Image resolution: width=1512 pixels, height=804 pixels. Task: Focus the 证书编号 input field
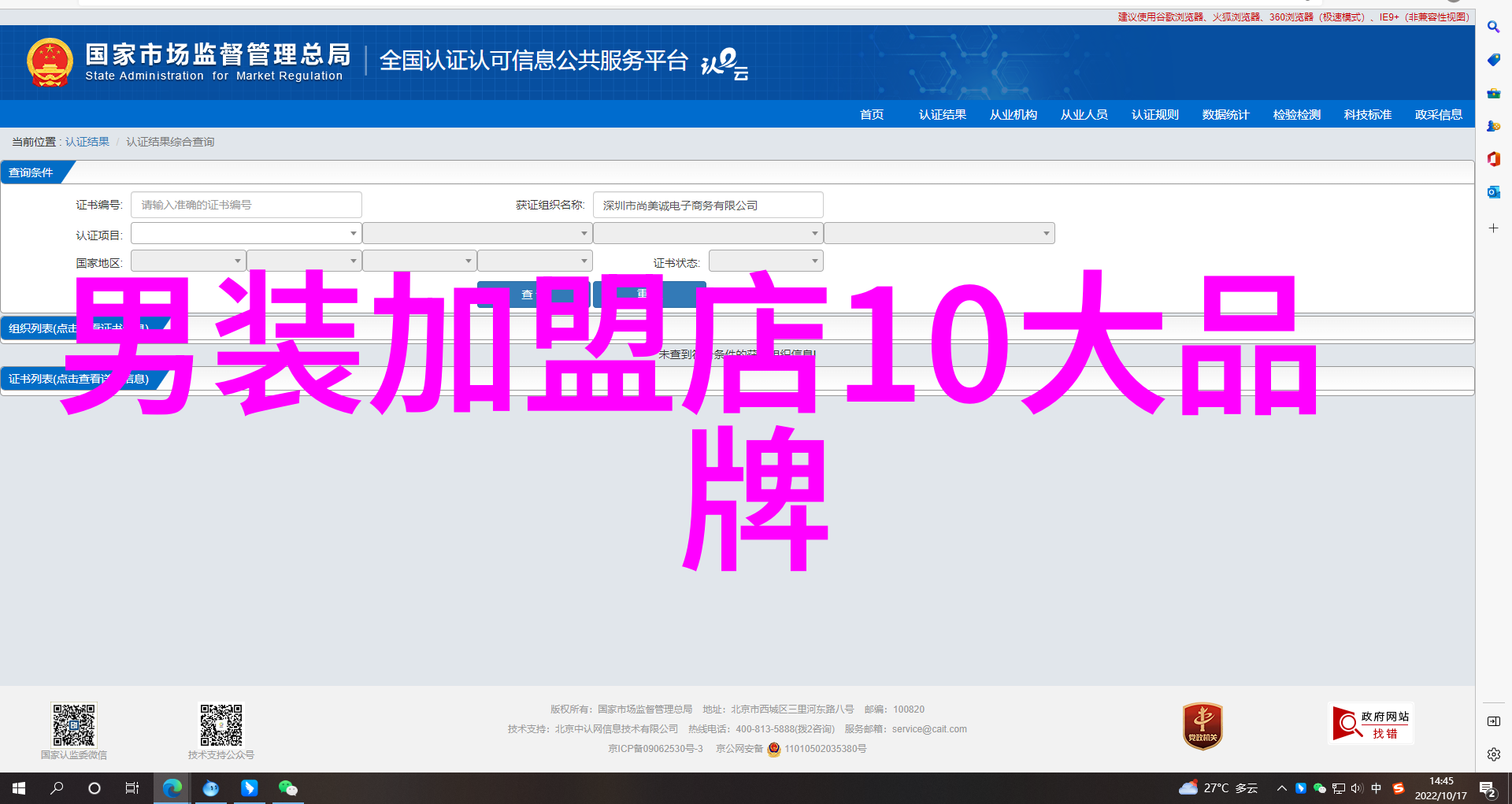(x=246, y=205)
